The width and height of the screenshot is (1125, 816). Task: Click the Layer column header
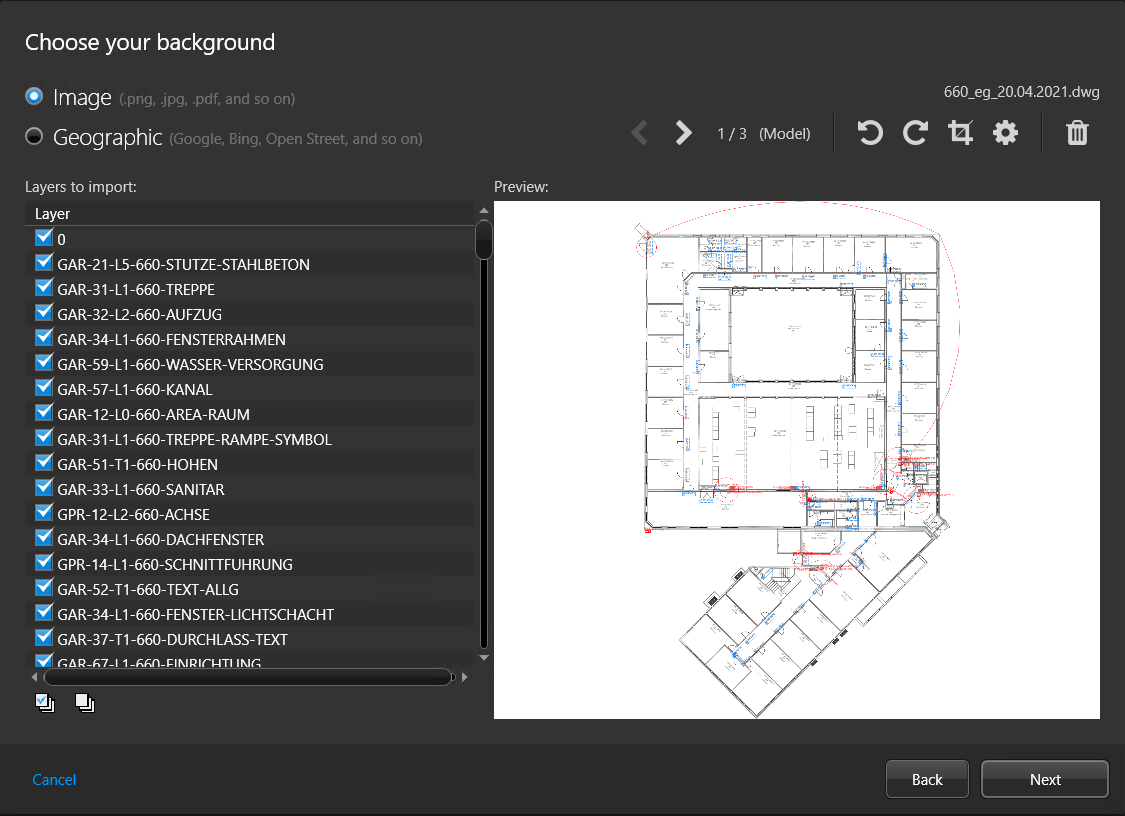pyautogui.click(x=52, y=213)
